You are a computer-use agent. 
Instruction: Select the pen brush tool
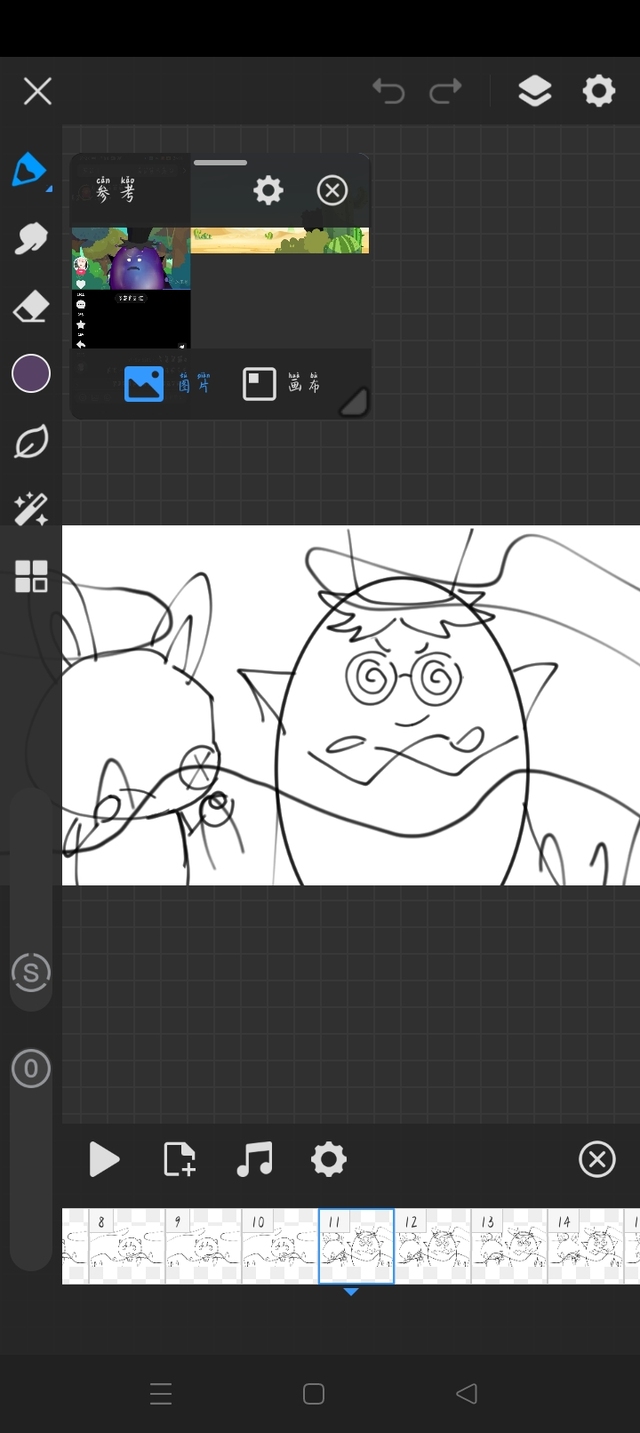[x=30, y=171]
